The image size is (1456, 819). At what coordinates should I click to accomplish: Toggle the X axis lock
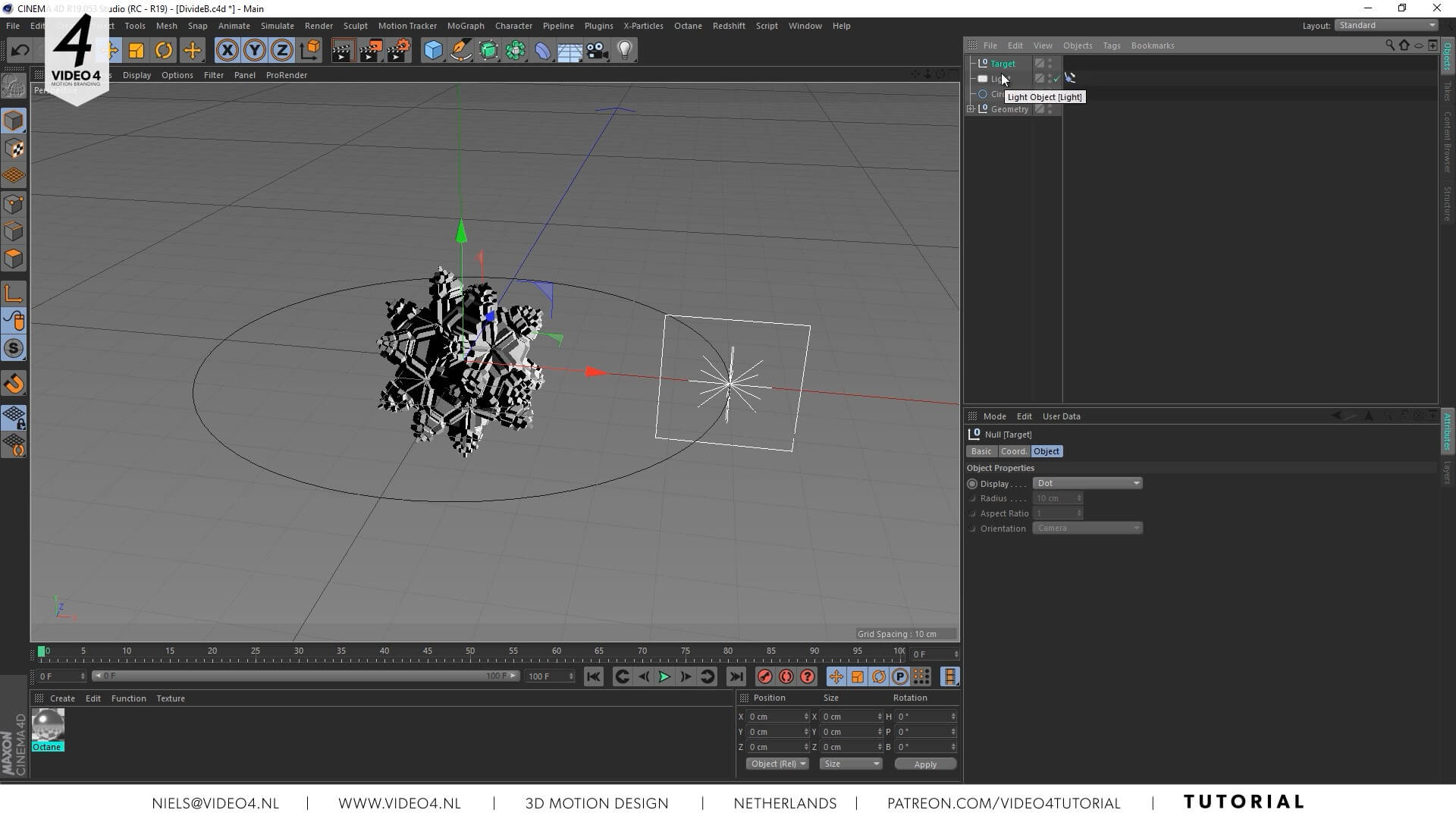(227, 51)
